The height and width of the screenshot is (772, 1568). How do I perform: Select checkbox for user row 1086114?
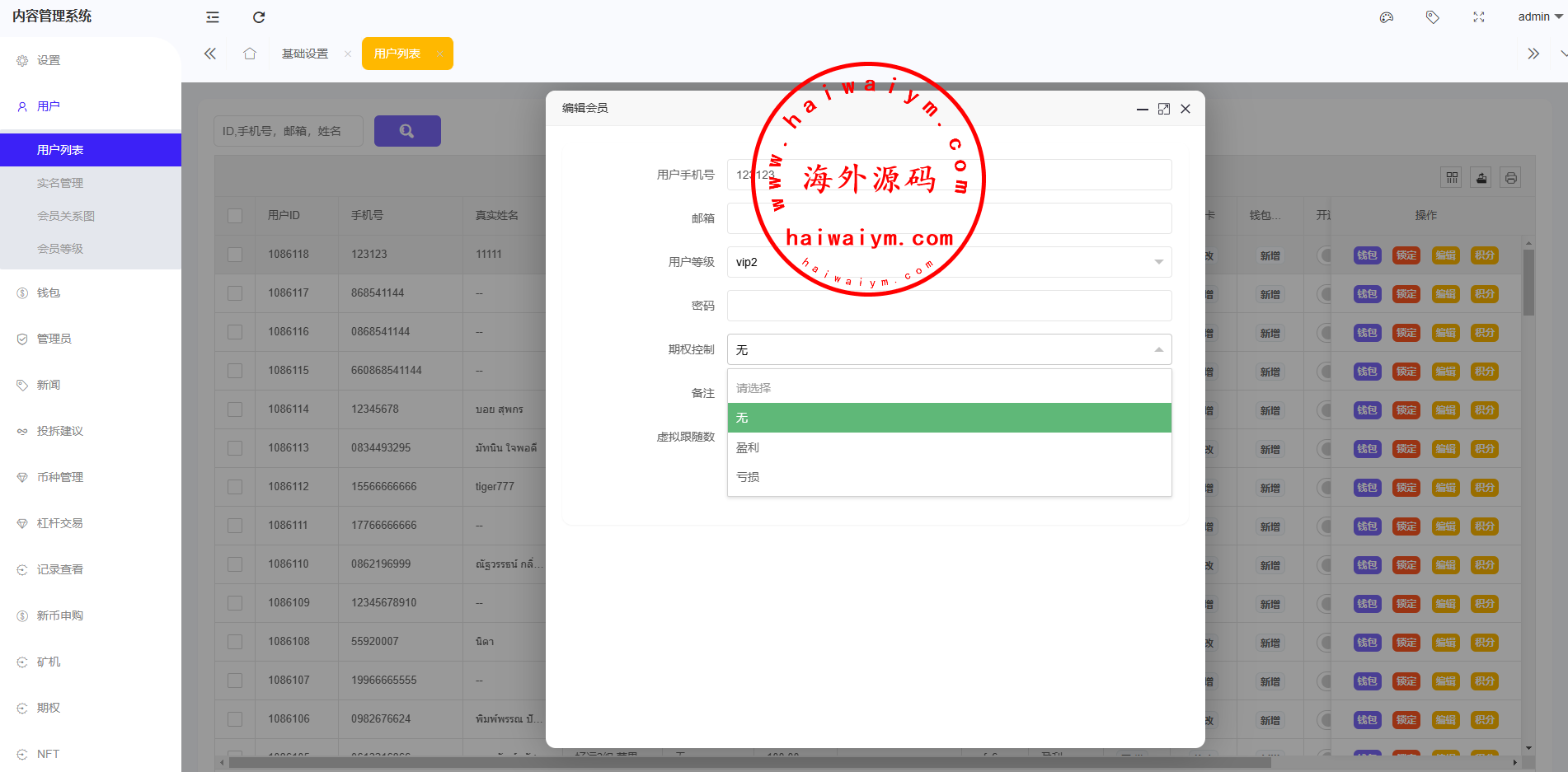(x=235, y=409)
